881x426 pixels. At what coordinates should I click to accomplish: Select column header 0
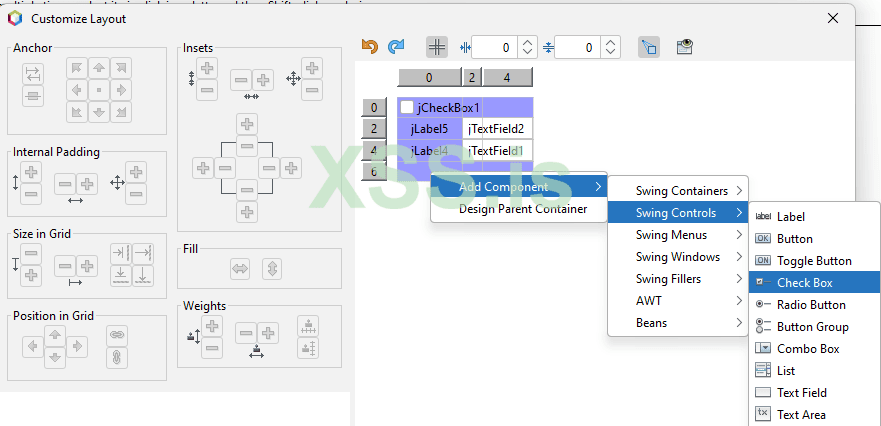tap(429, 78)
